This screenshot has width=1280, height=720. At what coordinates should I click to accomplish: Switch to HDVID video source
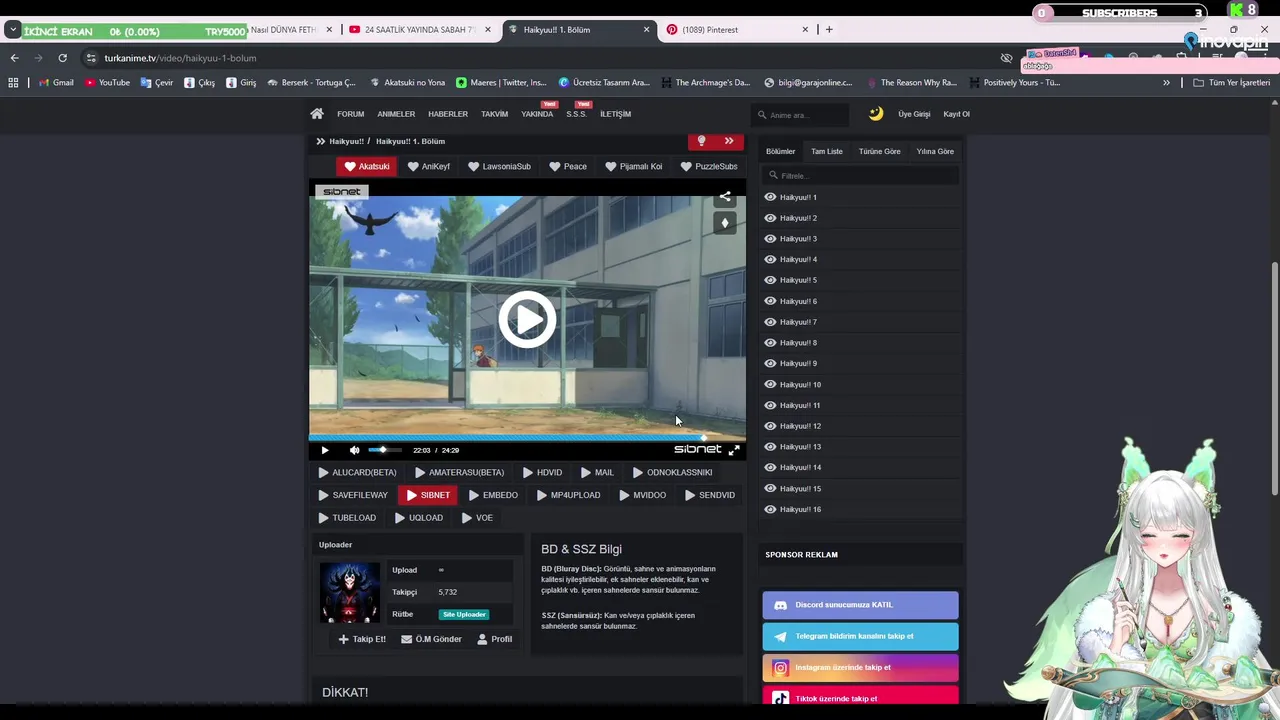(x=541, y=472)
